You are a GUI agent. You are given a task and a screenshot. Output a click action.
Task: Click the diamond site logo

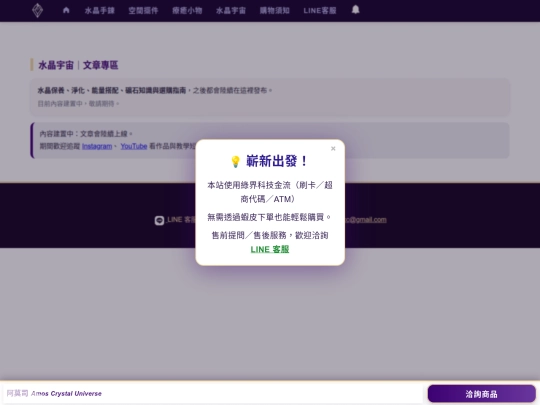37,10
